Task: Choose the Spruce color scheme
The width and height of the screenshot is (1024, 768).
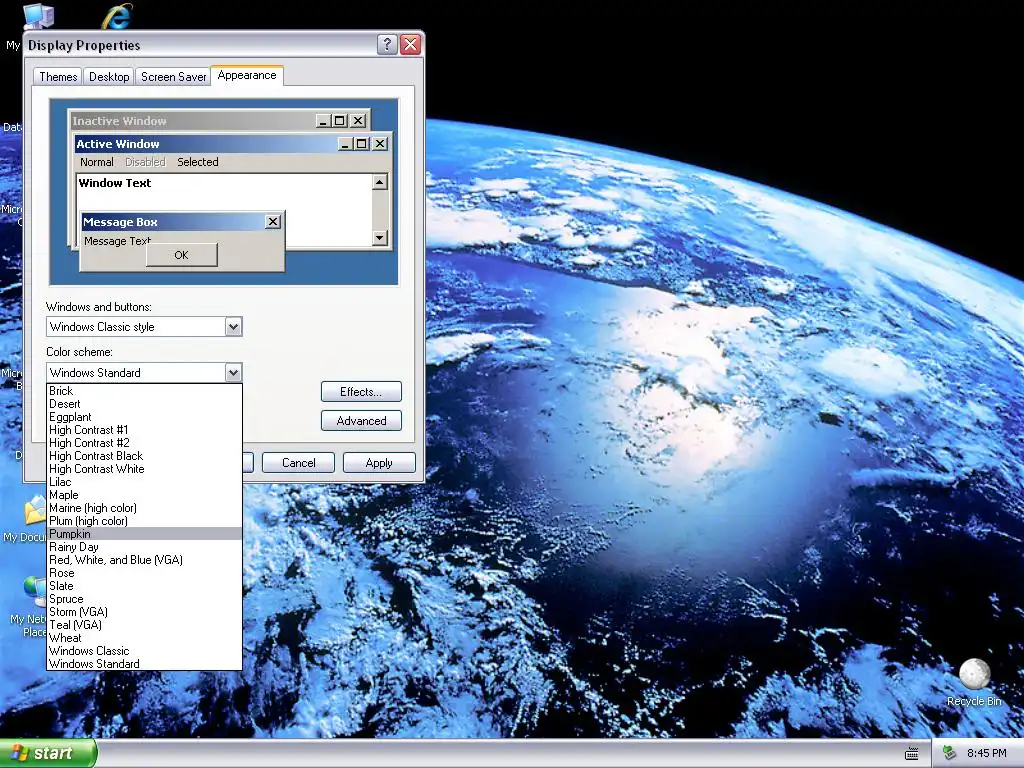Action: click(x=144, y=599)
